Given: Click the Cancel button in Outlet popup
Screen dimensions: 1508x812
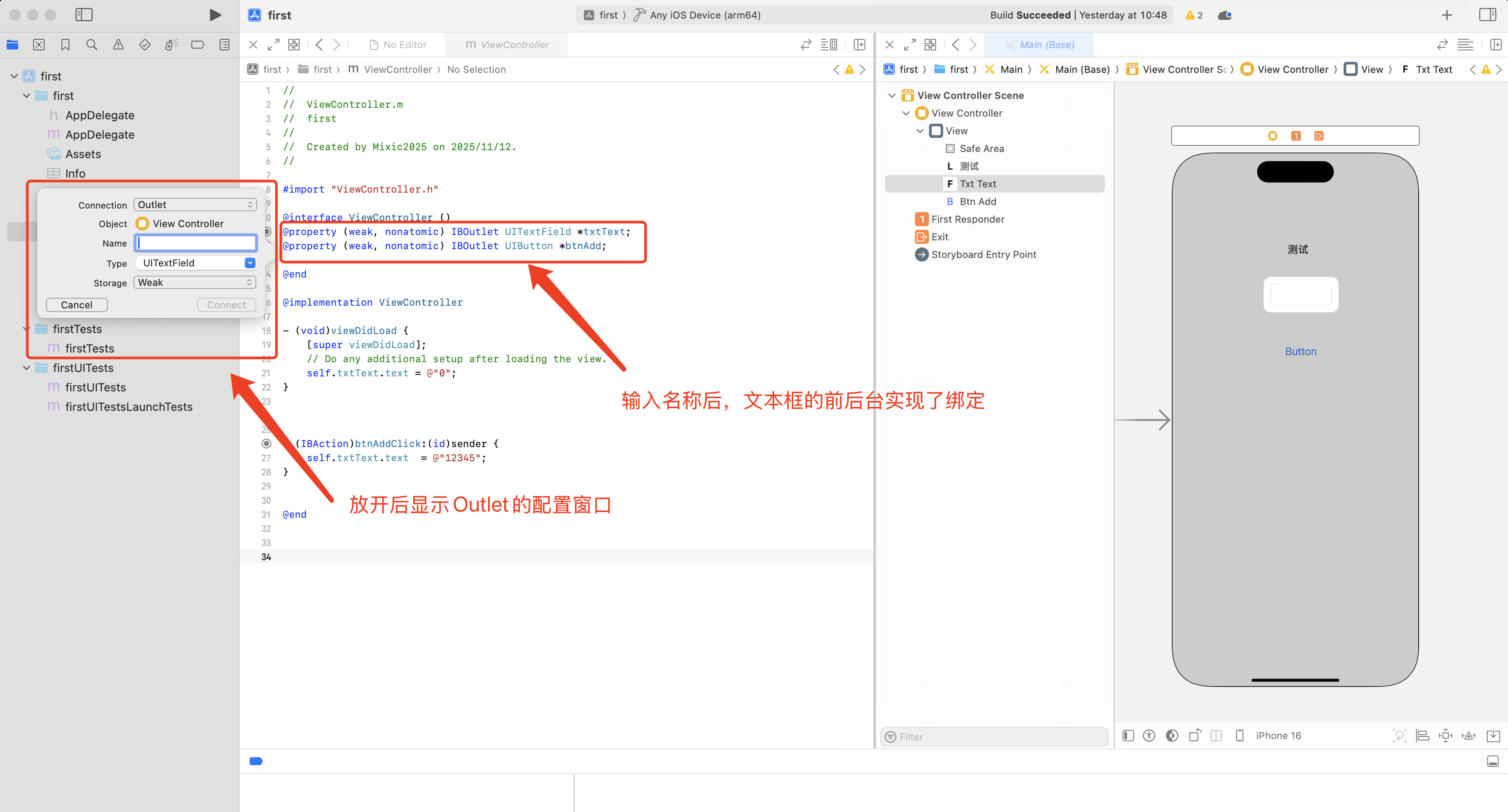Looking at the screenshot, I should (77, 305).
